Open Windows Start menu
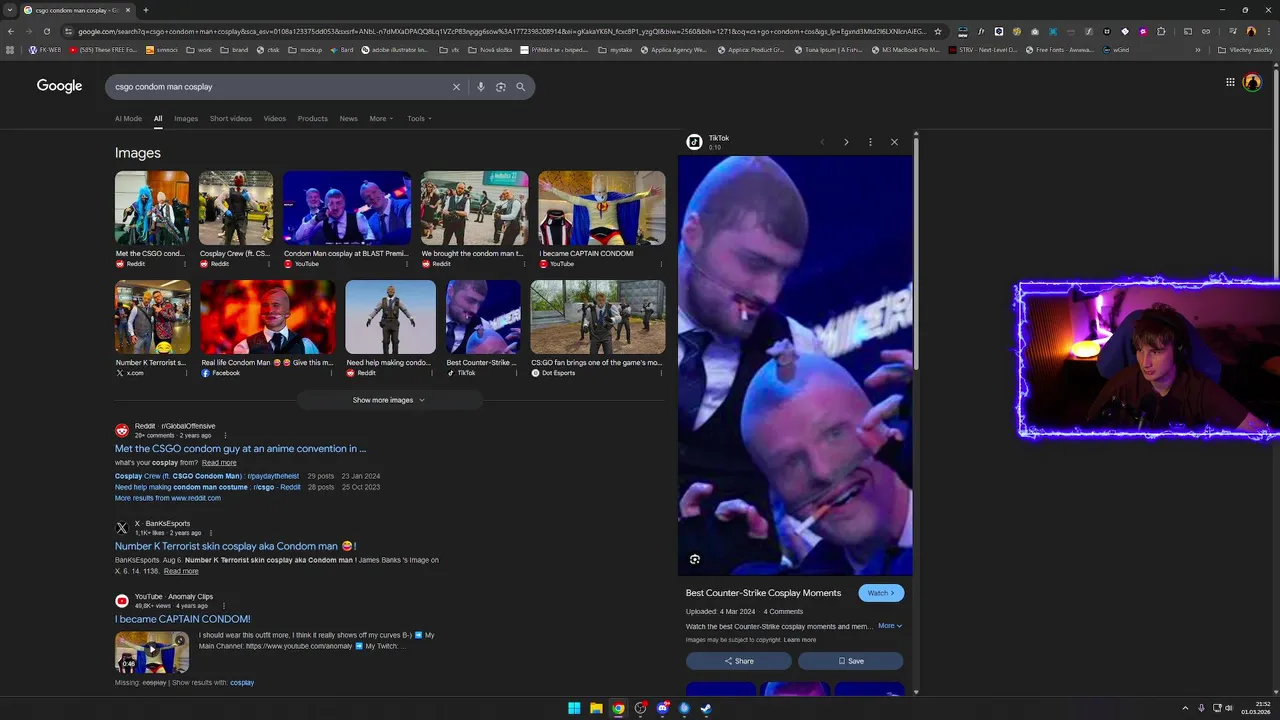 [x=574, y=708]
